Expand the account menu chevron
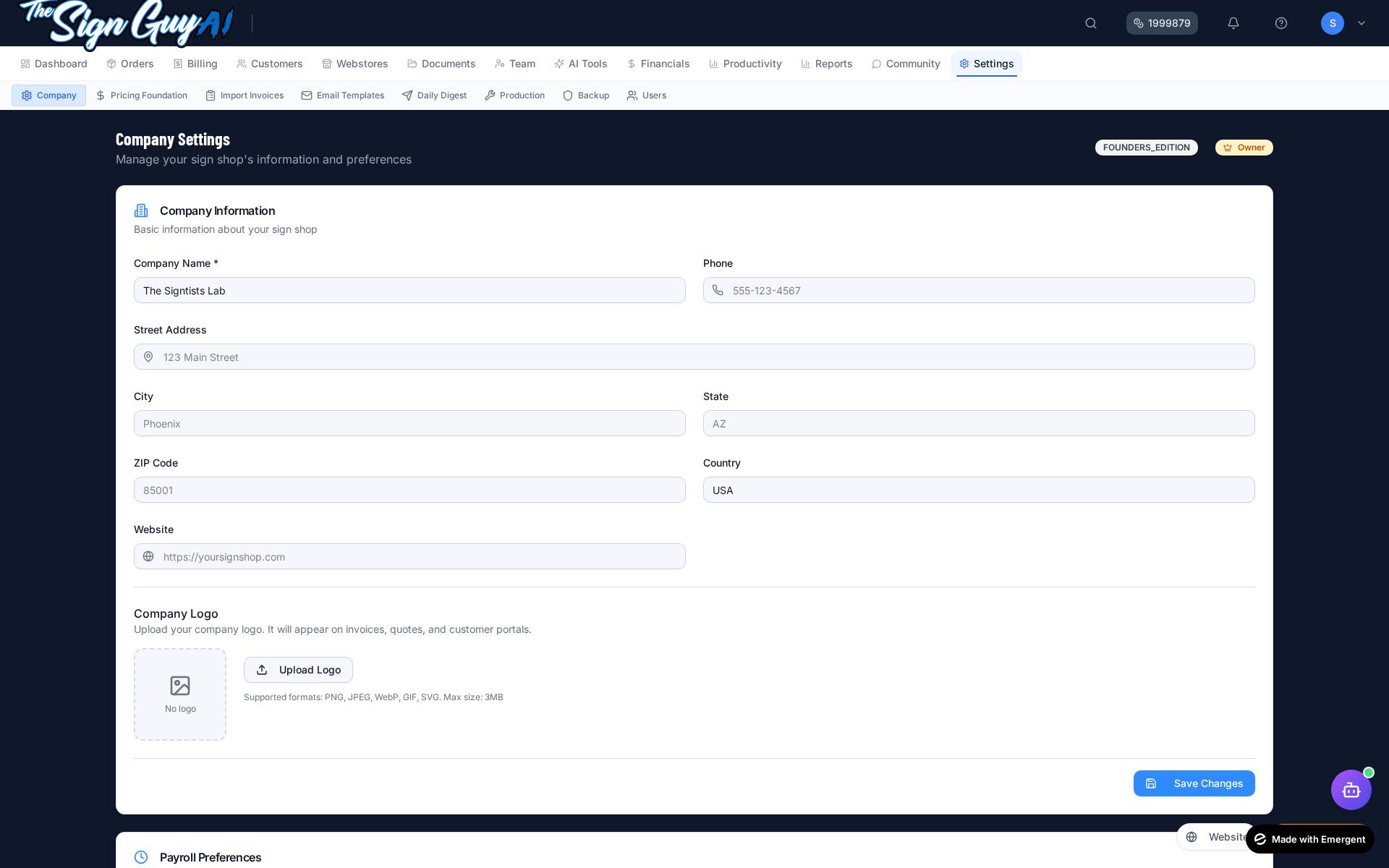 click(x=1362, y=23)
